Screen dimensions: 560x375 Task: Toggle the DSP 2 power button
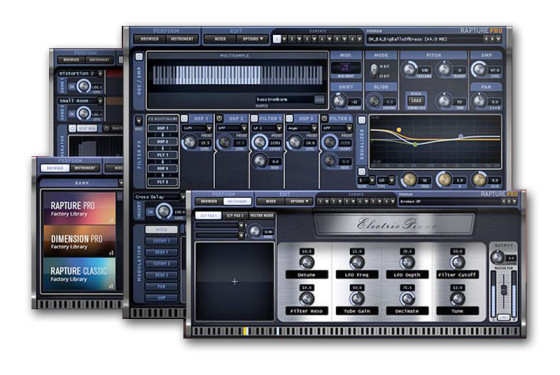pos(219,118)
